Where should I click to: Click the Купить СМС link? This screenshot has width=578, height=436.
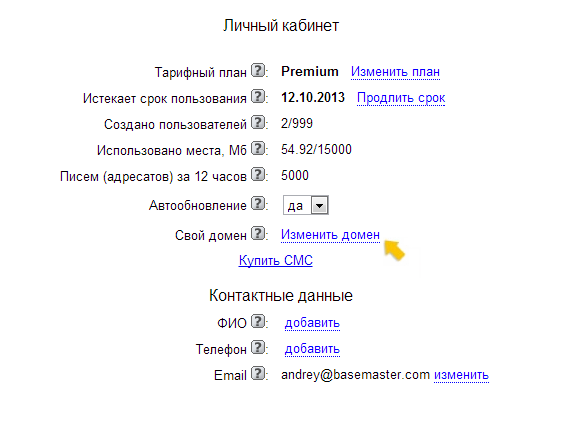tap(276, 261)
